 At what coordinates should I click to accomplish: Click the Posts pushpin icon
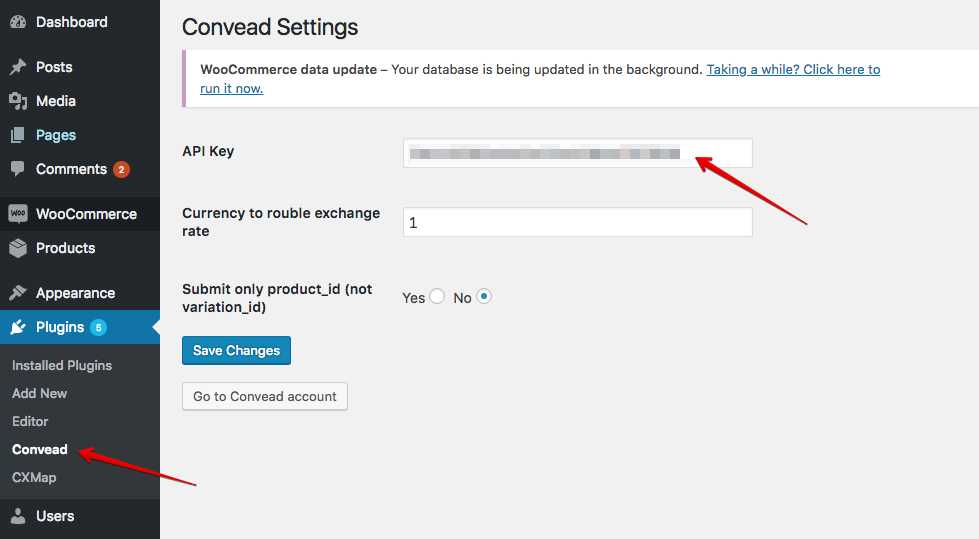[18, 67]
